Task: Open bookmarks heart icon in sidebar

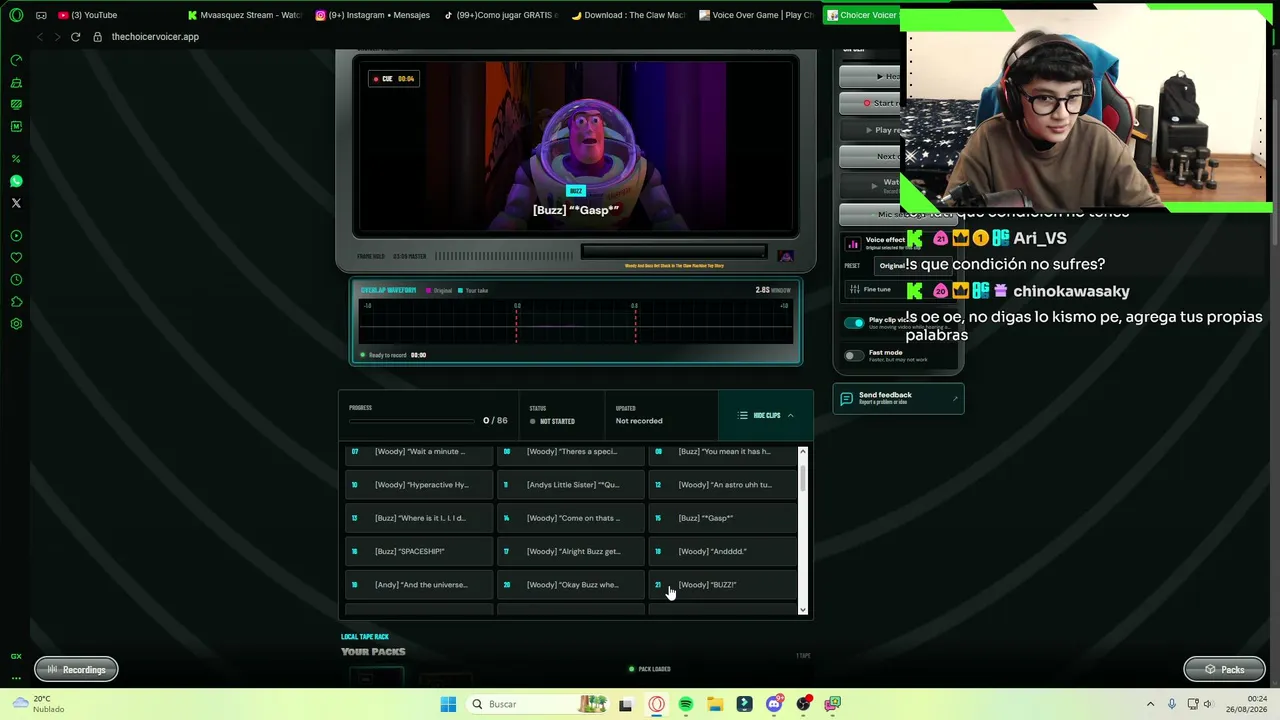Action: pyautogui.click(x=16, y=258)
